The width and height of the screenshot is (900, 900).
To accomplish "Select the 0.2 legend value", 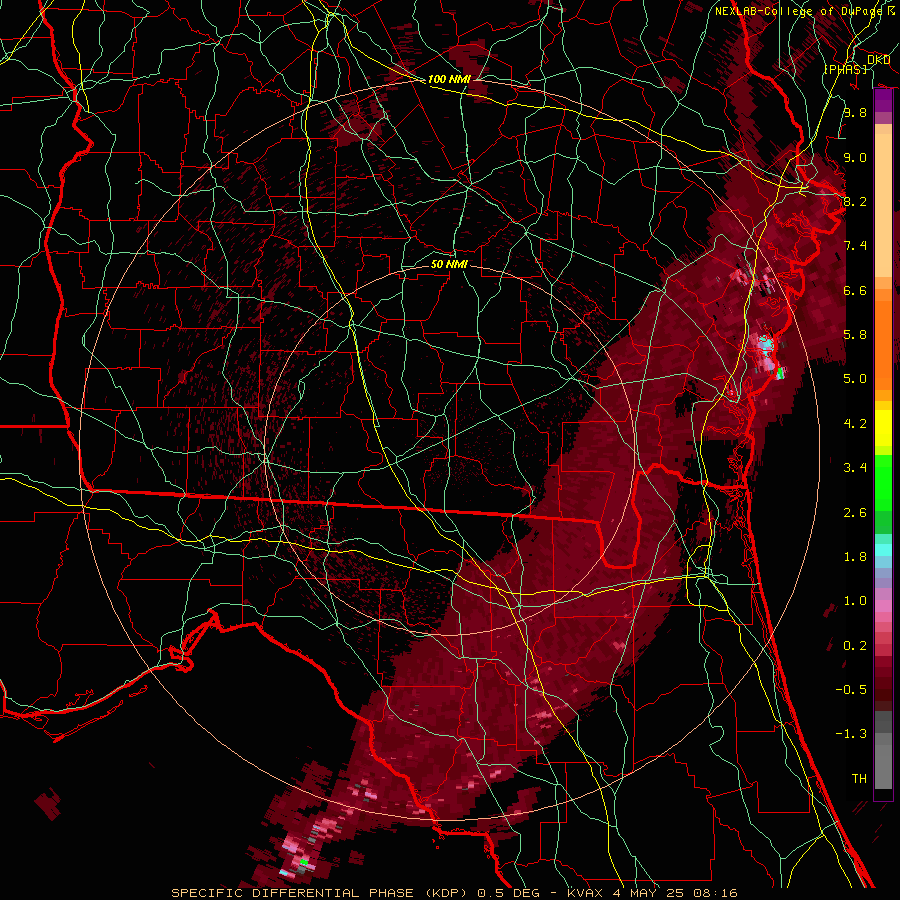I will click(855, 646).
